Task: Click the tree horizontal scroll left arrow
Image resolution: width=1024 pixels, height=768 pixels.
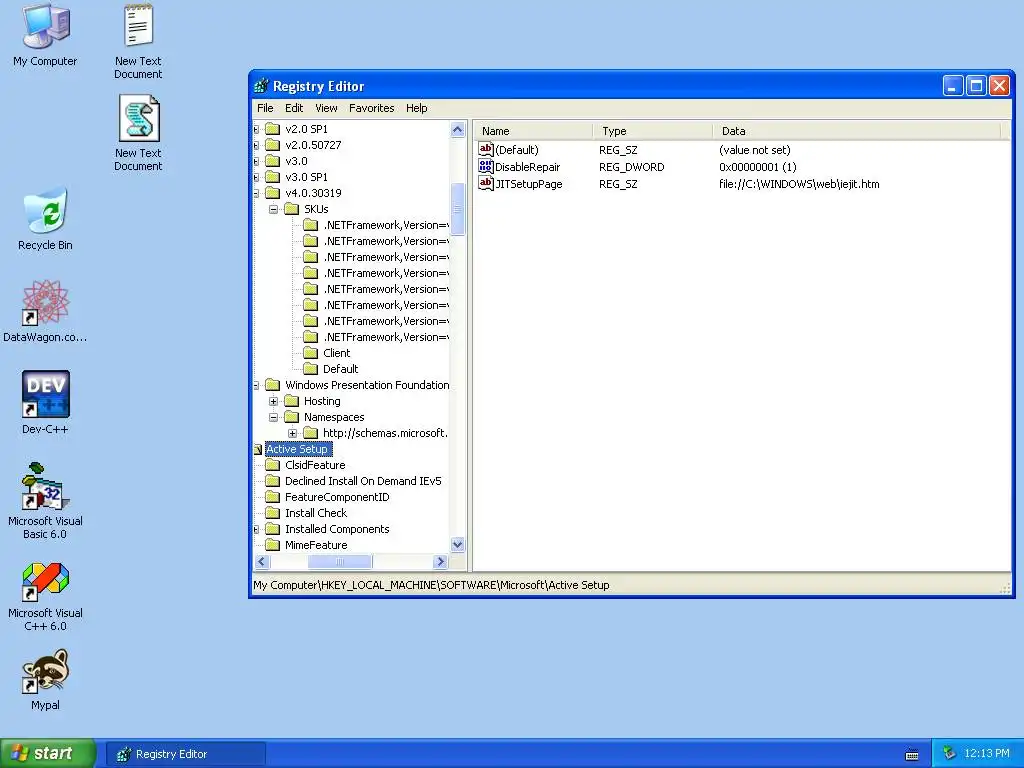Action: [x=263, y=561]
